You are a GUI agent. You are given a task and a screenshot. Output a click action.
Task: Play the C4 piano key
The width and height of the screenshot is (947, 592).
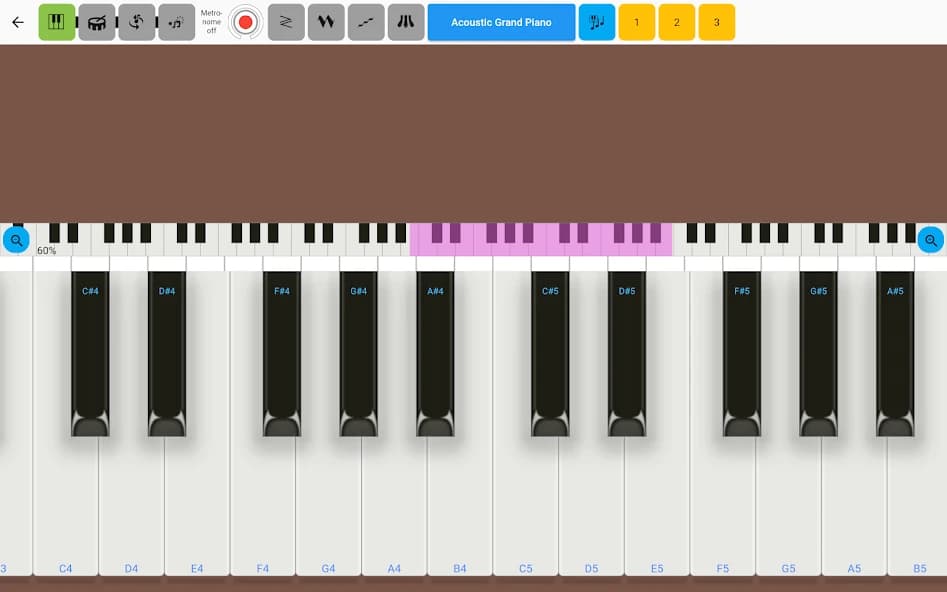[x=65, y=500]
